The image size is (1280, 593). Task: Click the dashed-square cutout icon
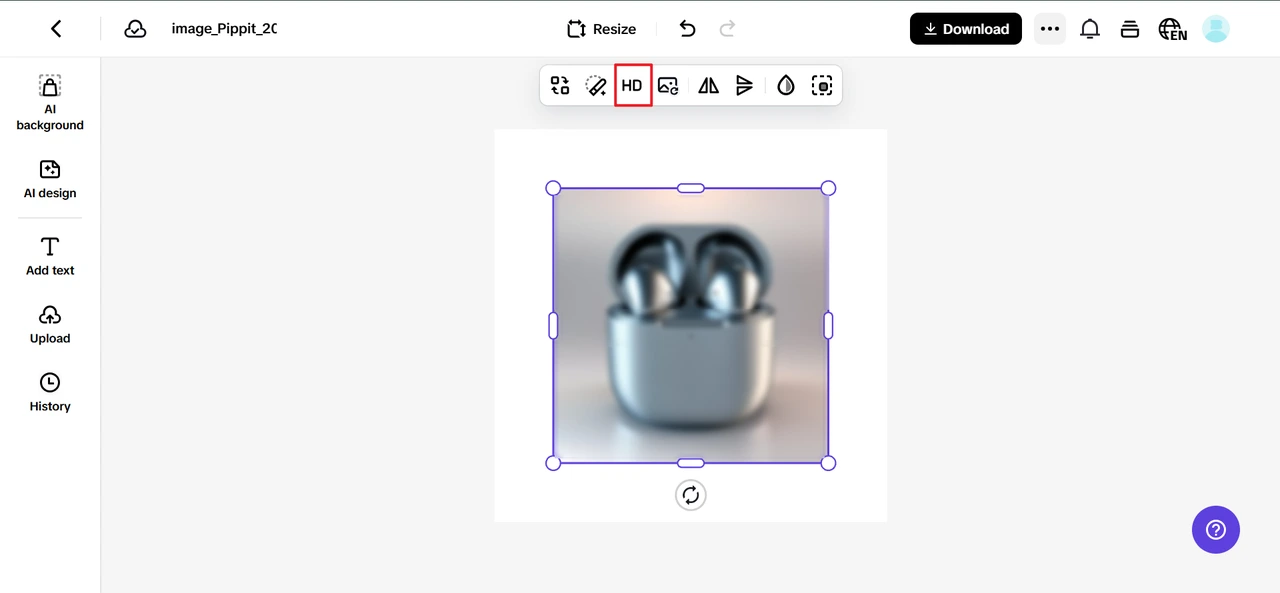(822, 86)
